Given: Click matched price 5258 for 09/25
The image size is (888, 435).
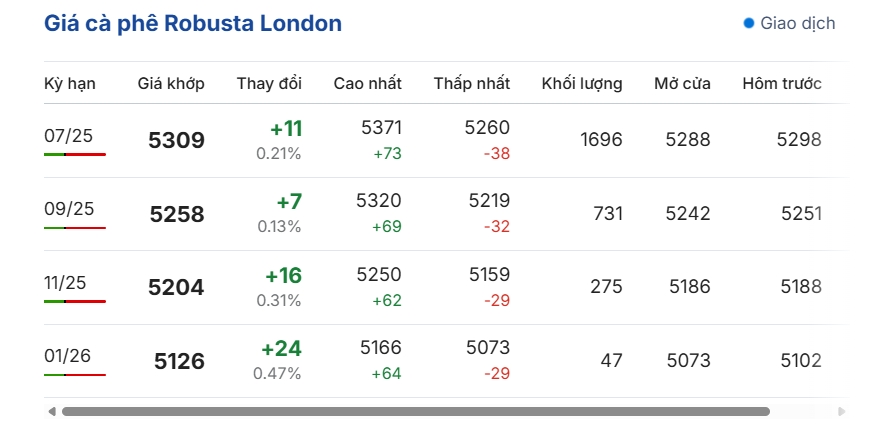Looking at the screenshot, I should click(177, 214).
